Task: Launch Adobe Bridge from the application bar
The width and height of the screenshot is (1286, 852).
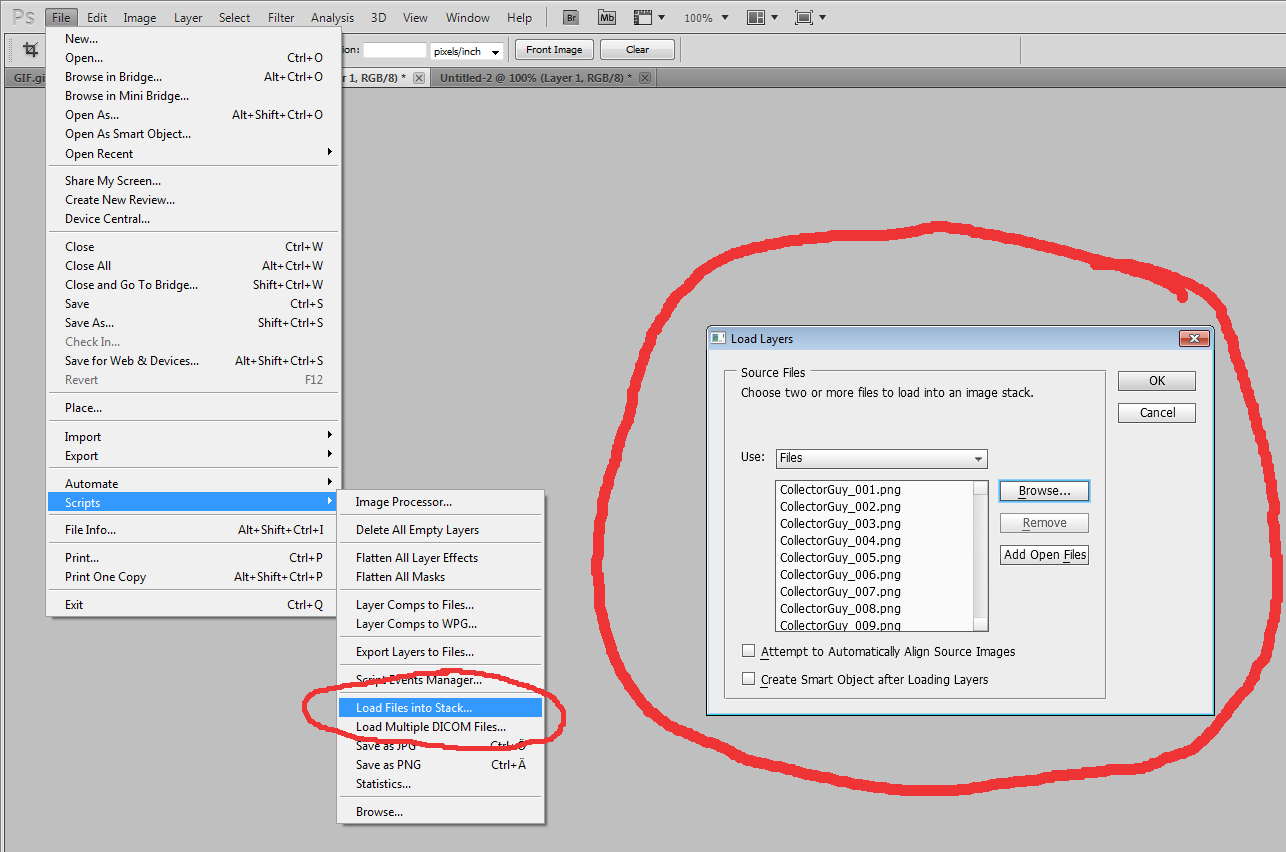Action: (570, 17)
